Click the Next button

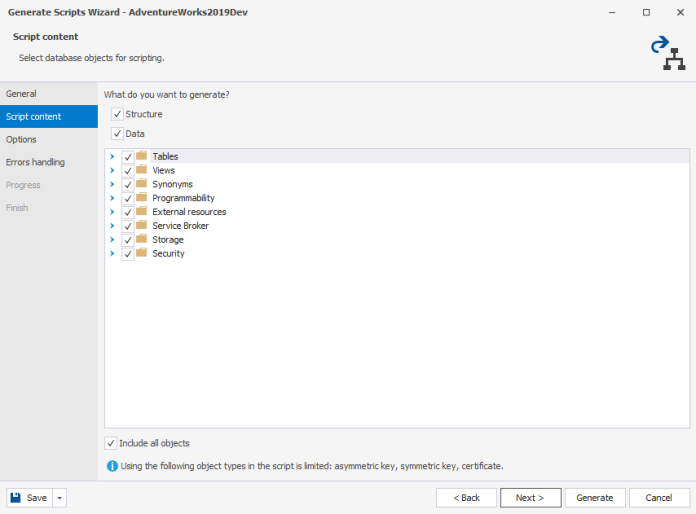[x=529, y=498]
